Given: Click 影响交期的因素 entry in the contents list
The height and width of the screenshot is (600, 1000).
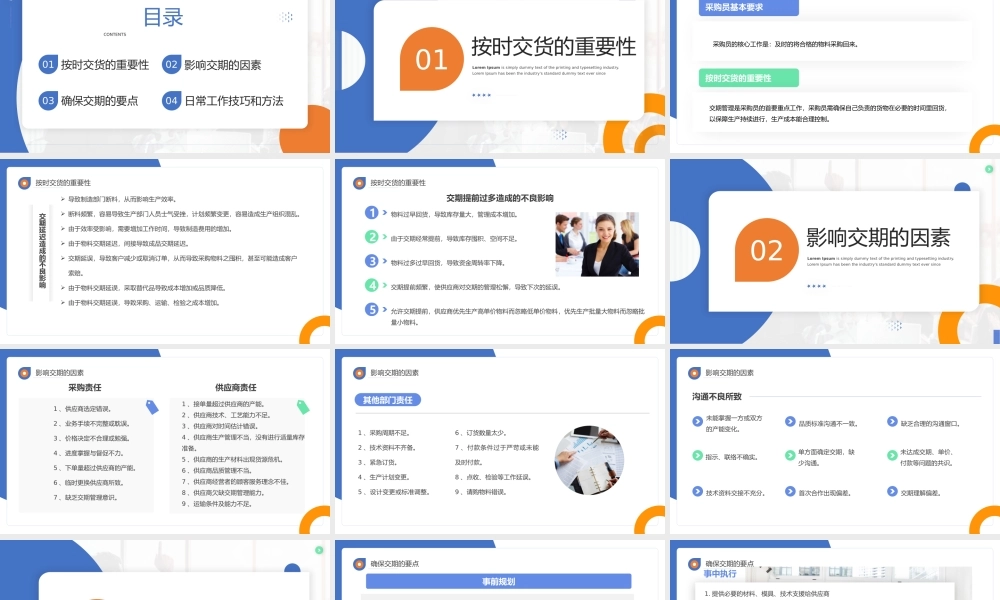Looking at the screenshot, I should 223,65.
